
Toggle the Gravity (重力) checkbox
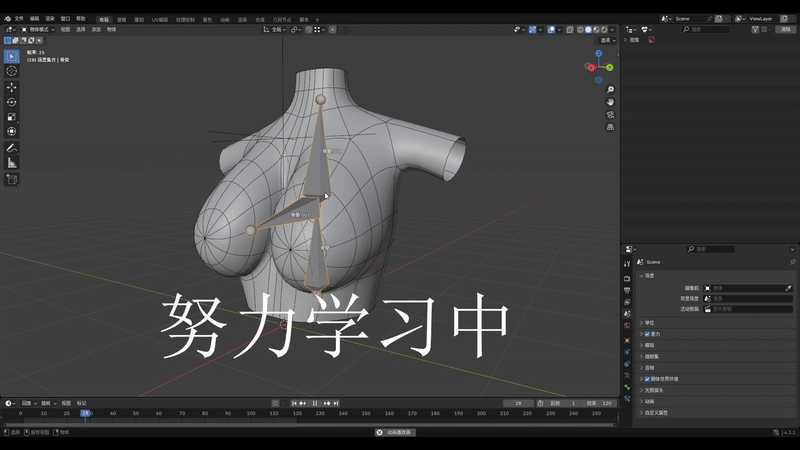(x=648, y=334)
